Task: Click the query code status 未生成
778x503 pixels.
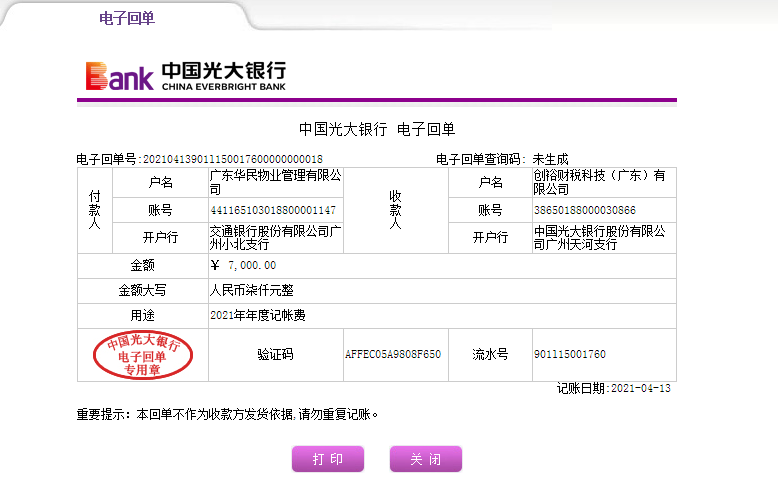Action: point(550,159)
